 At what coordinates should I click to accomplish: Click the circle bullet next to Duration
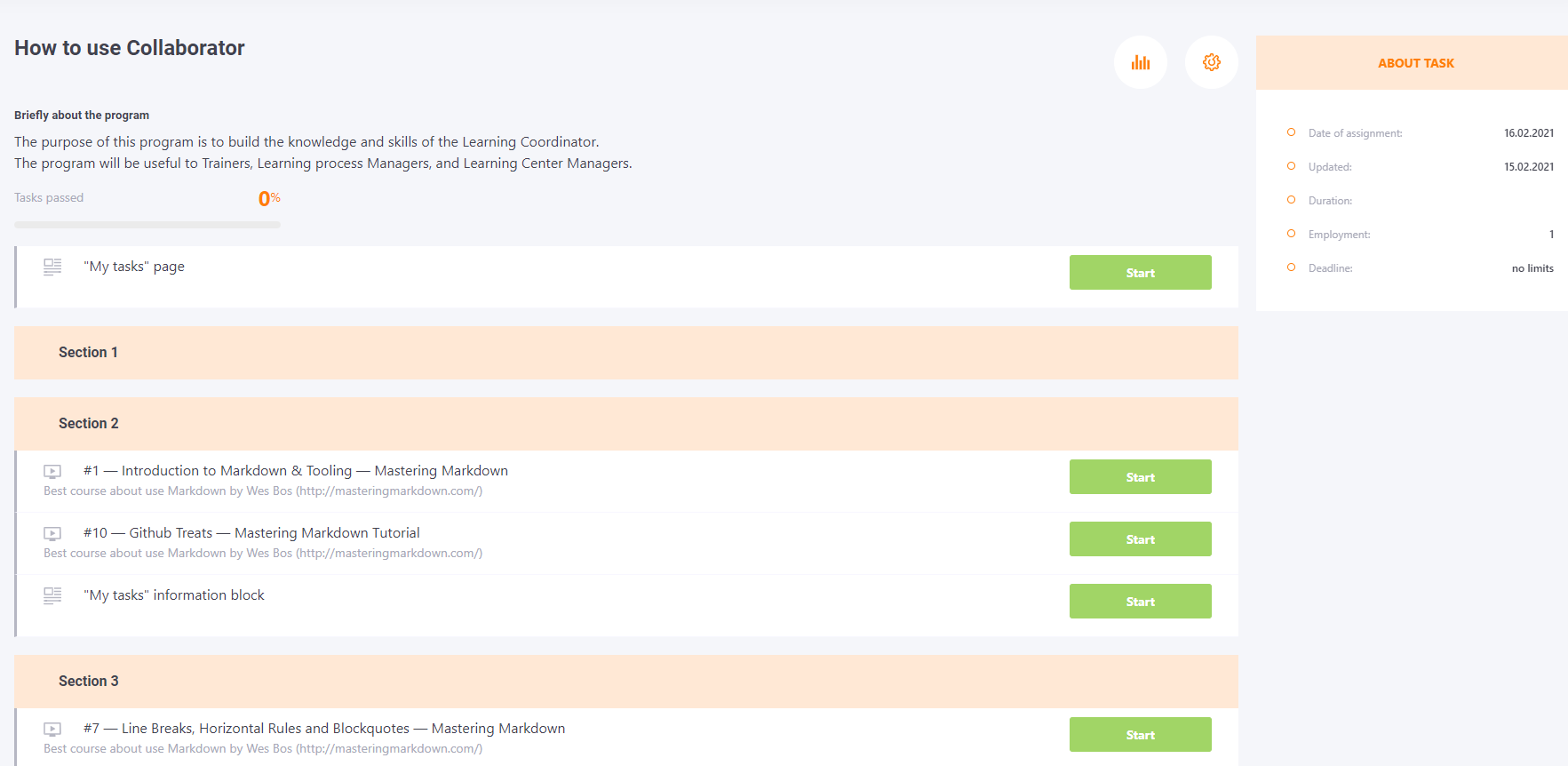point(1291,200)
